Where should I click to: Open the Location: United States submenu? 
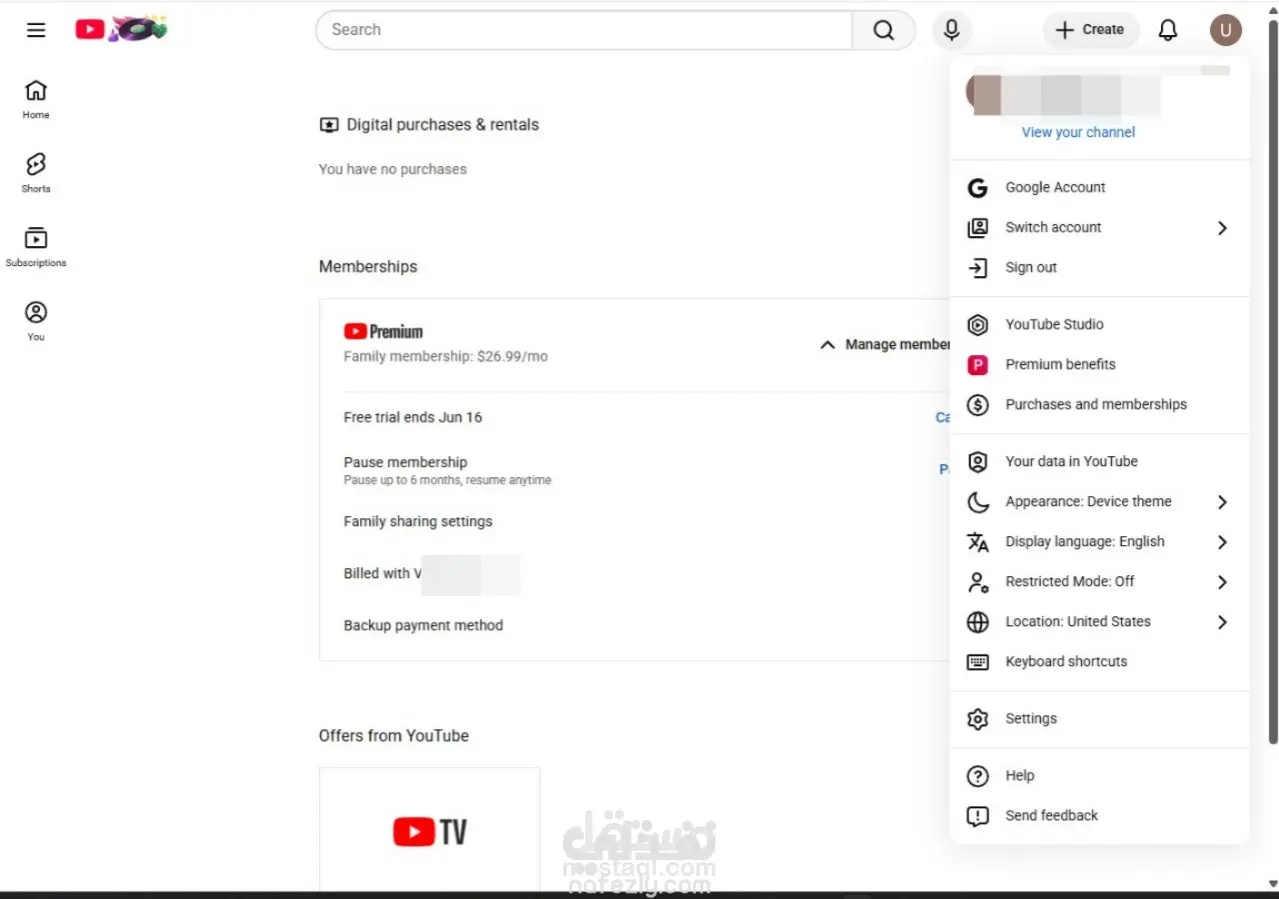pos(1100,622)
